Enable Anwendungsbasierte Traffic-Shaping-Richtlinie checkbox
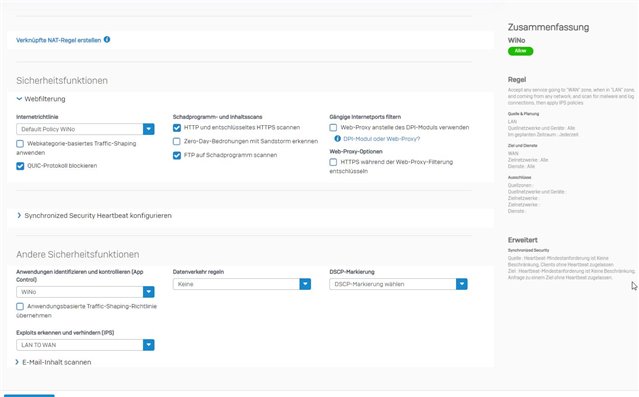 [20, 306]
